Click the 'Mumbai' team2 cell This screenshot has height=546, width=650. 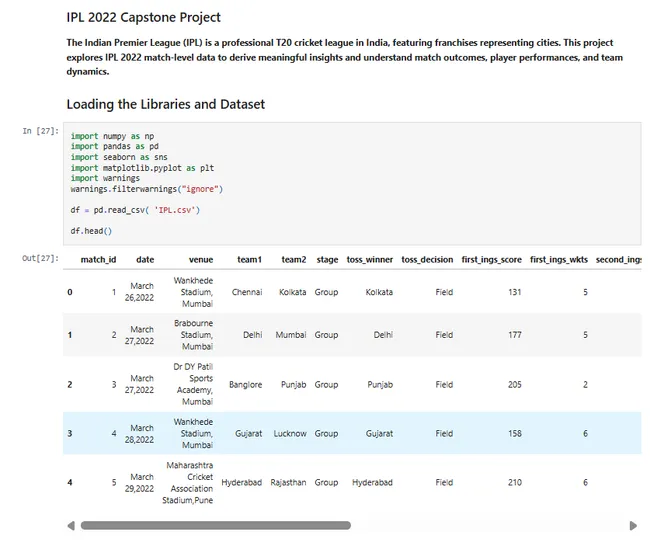click(x=291, y=335)
